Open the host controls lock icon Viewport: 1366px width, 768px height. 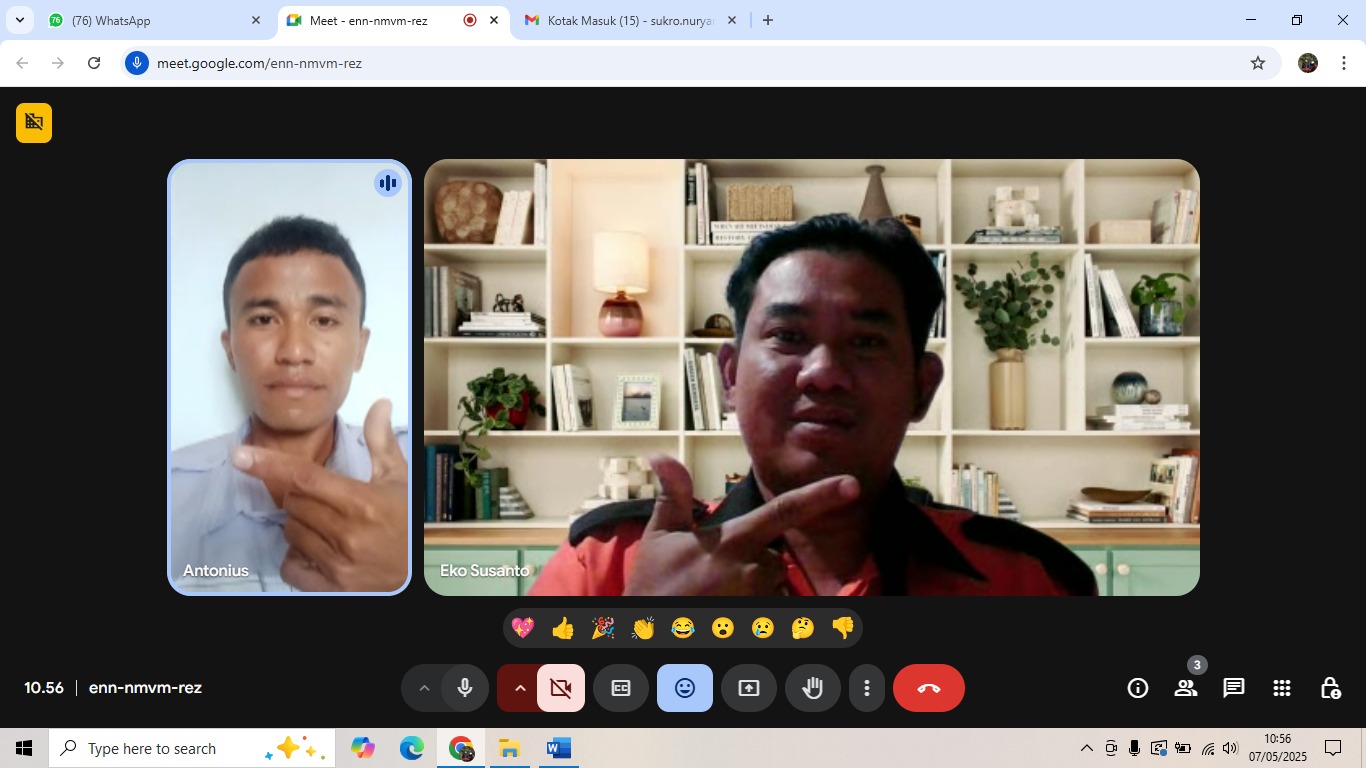(x=1330, y=688)
